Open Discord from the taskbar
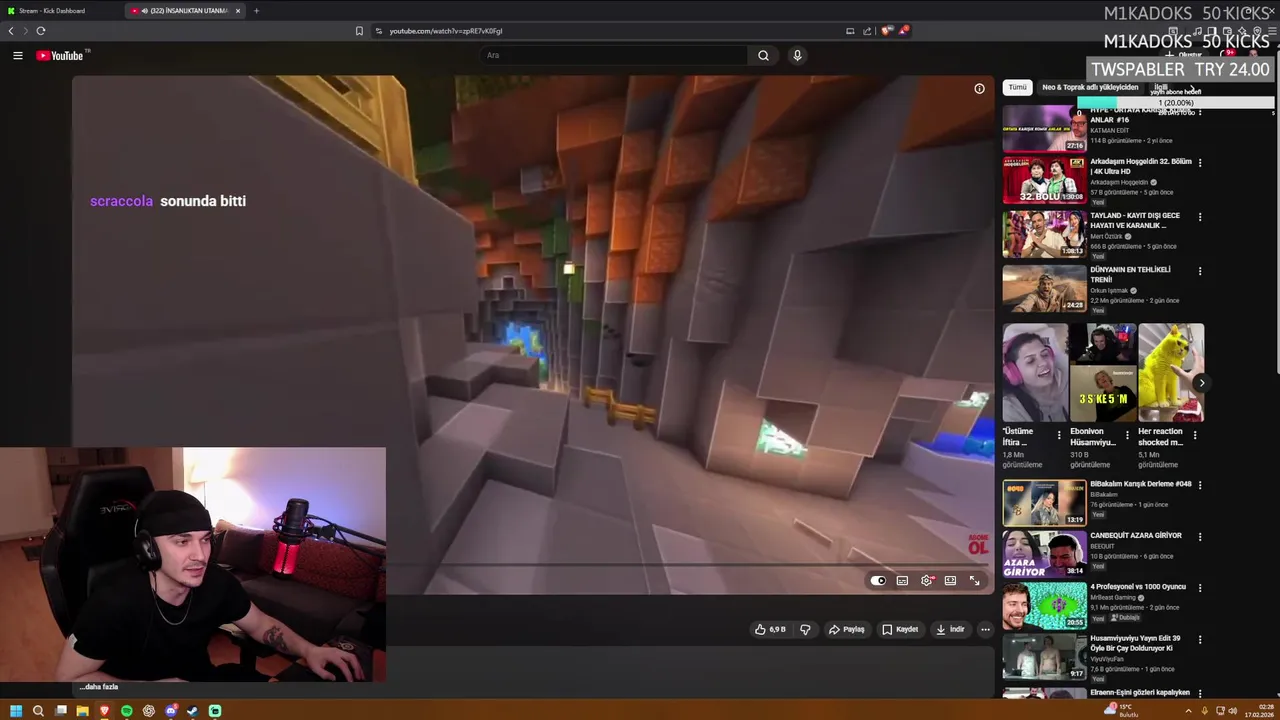 (x=171, y=711)
